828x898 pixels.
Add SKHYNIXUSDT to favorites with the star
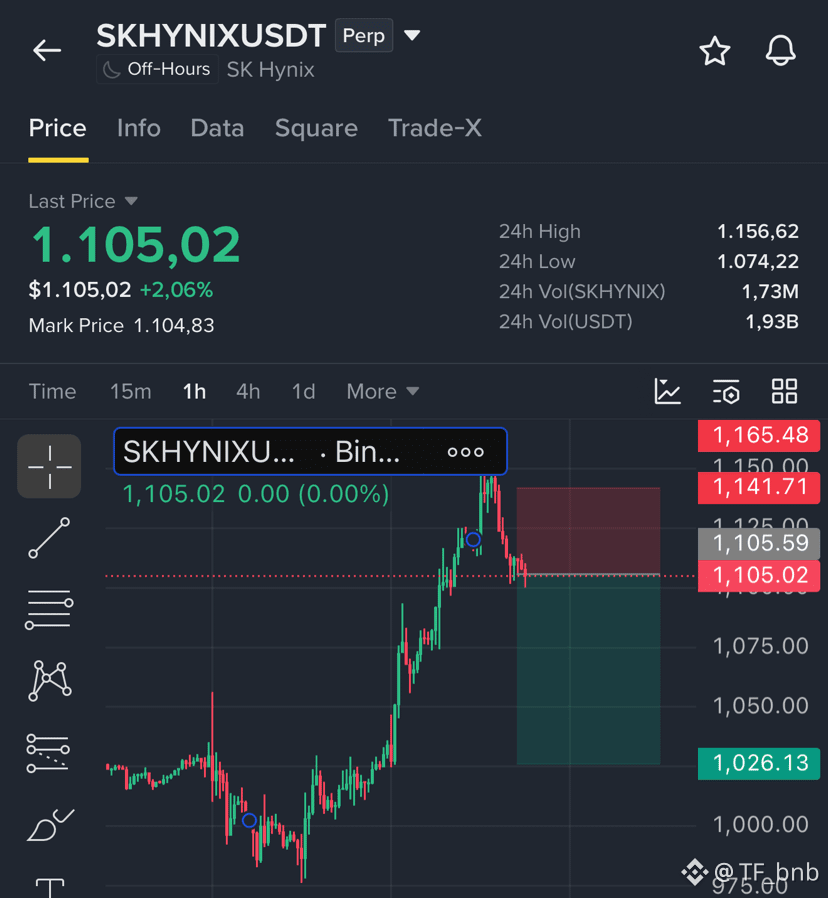coord(715,51)
